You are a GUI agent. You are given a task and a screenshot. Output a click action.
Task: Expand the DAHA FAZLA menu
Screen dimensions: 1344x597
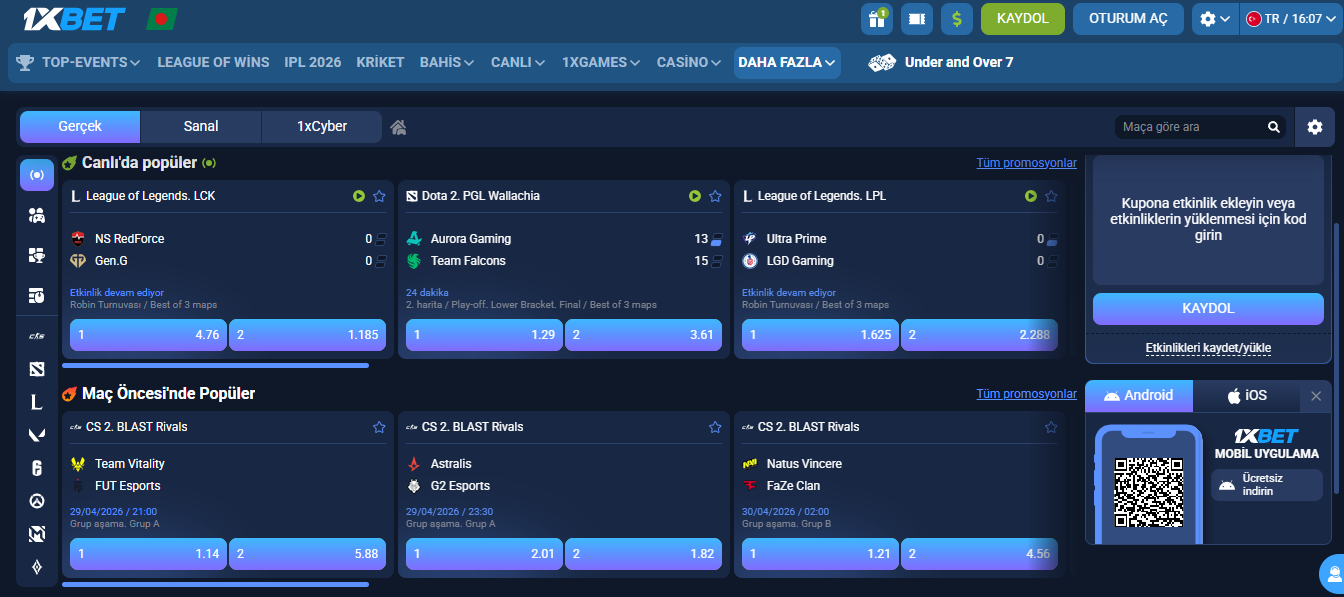pos(787,62)
